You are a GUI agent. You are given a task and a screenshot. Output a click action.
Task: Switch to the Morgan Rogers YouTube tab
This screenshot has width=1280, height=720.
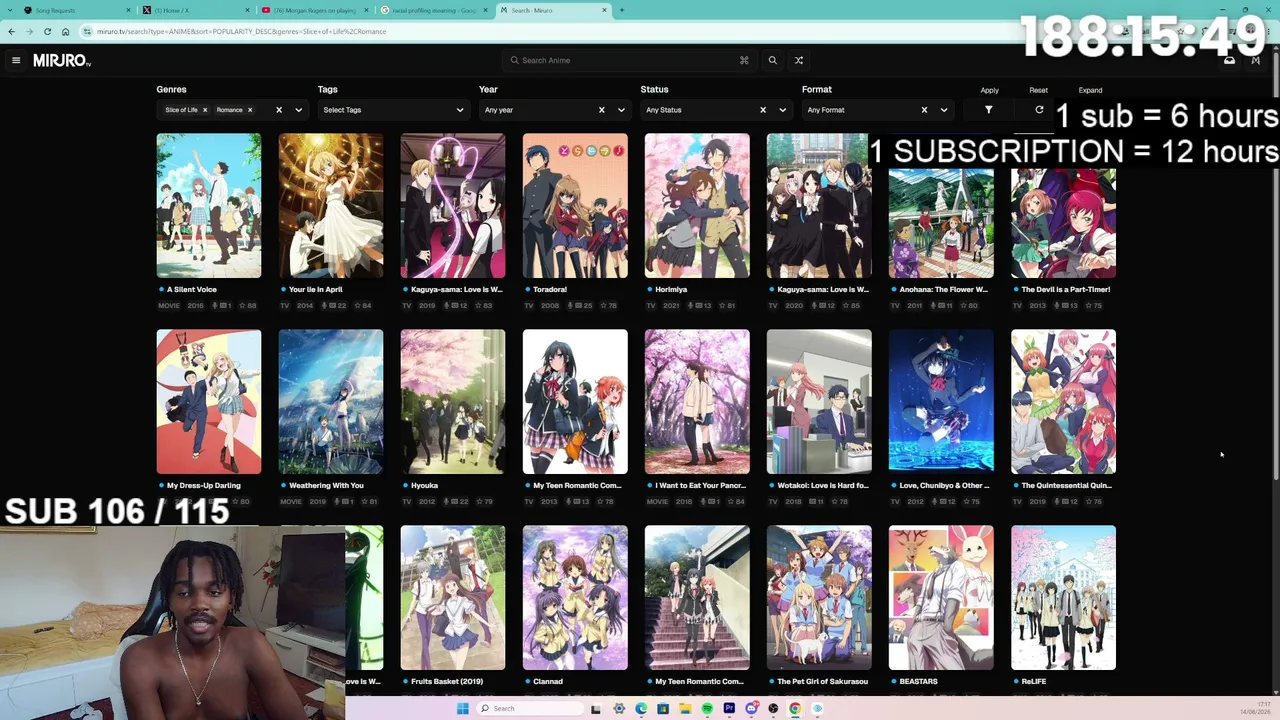pyautogui.click(x=313, y=10)
